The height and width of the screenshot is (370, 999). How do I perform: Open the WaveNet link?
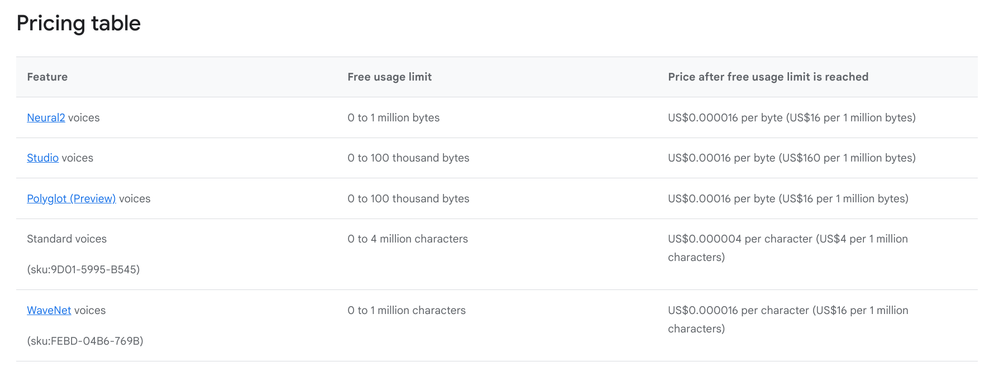(48, 311)
